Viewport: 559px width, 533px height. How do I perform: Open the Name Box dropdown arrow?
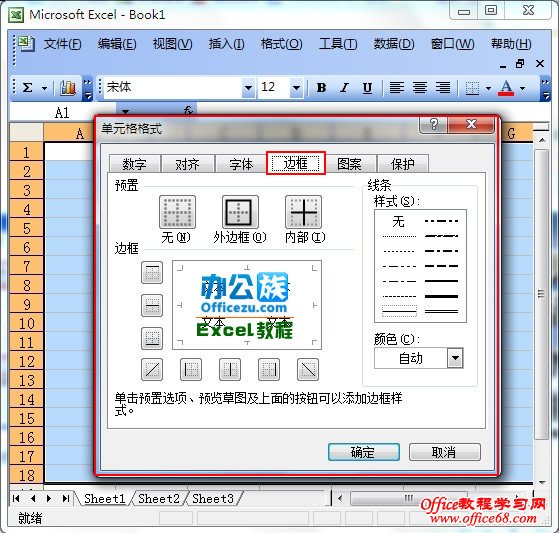(125, 112)
